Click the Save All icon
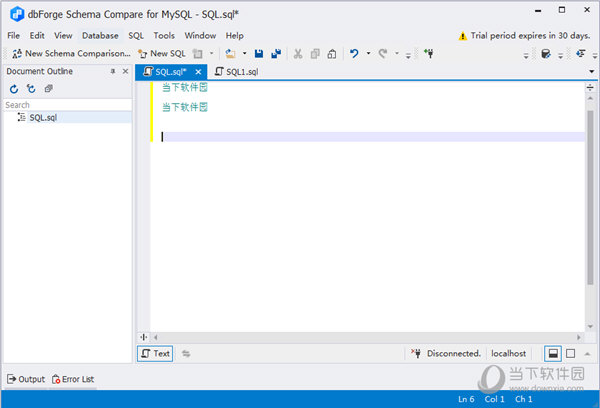Screen dimensions: 600x408 (x=276, y=54)
